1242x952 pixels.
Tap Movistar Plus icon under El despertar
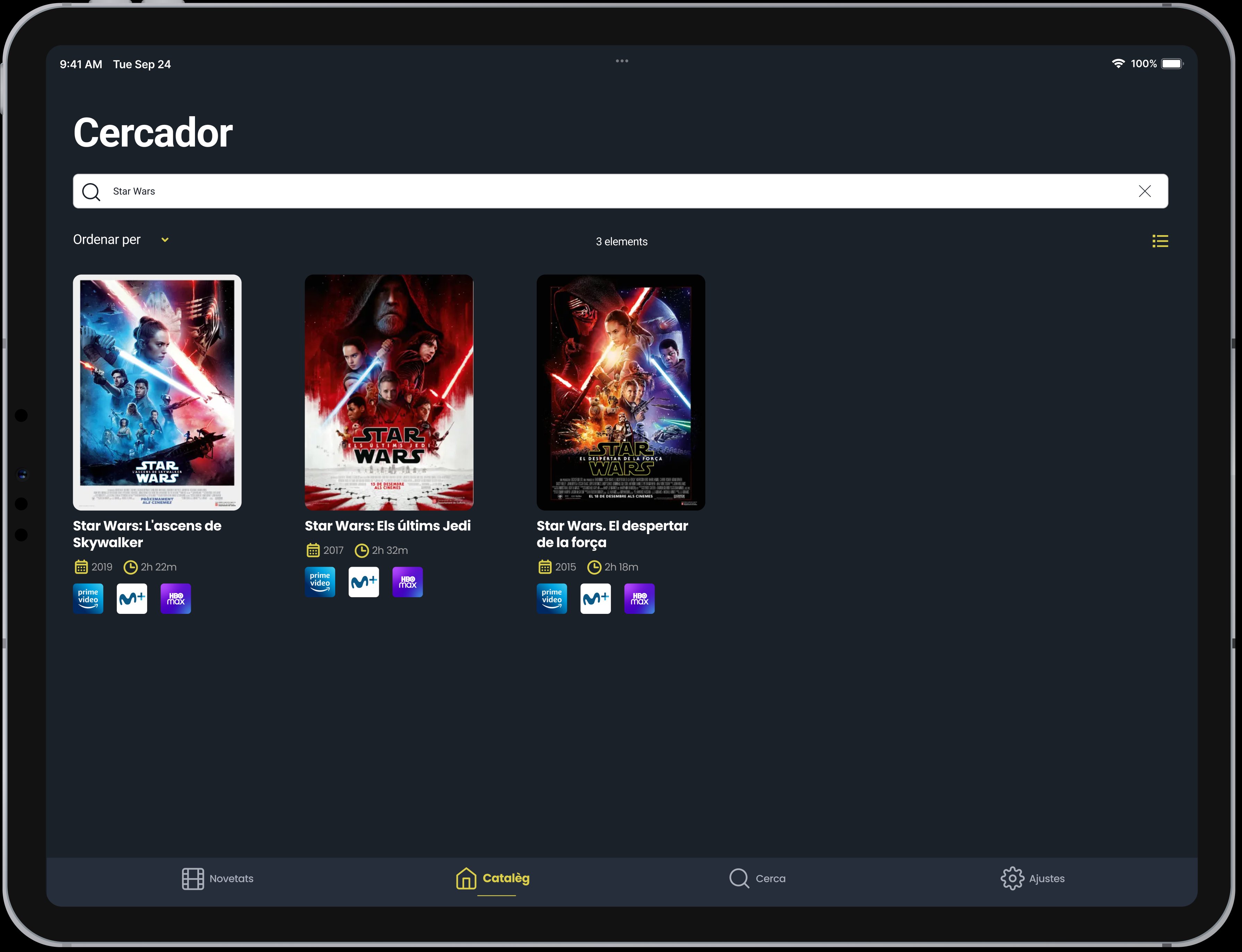pos(596,598)
